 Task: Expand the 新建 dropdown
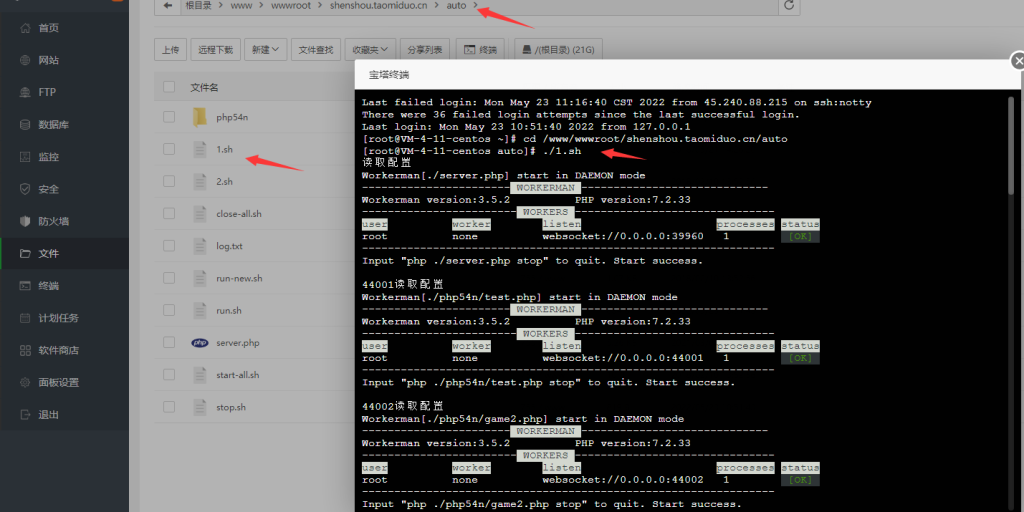(266, 49)
